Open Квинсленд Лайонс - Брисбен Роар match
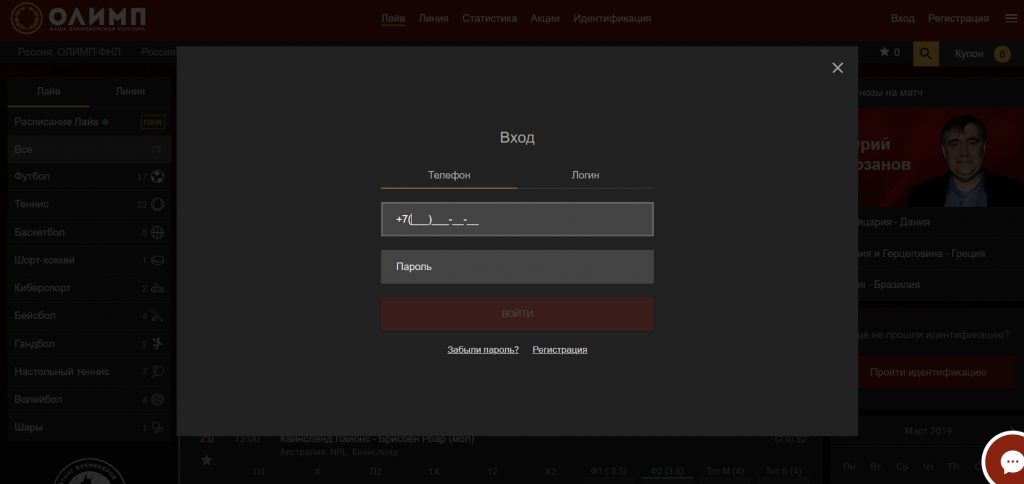The height and width of the screenshot is (484, 1024). pos(377,439)
